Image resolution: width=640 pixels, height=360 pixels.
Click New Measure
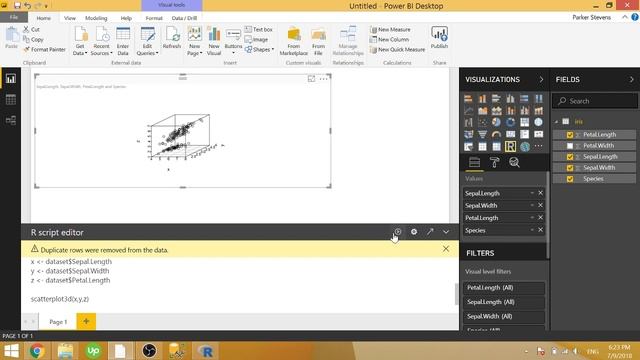390,29
